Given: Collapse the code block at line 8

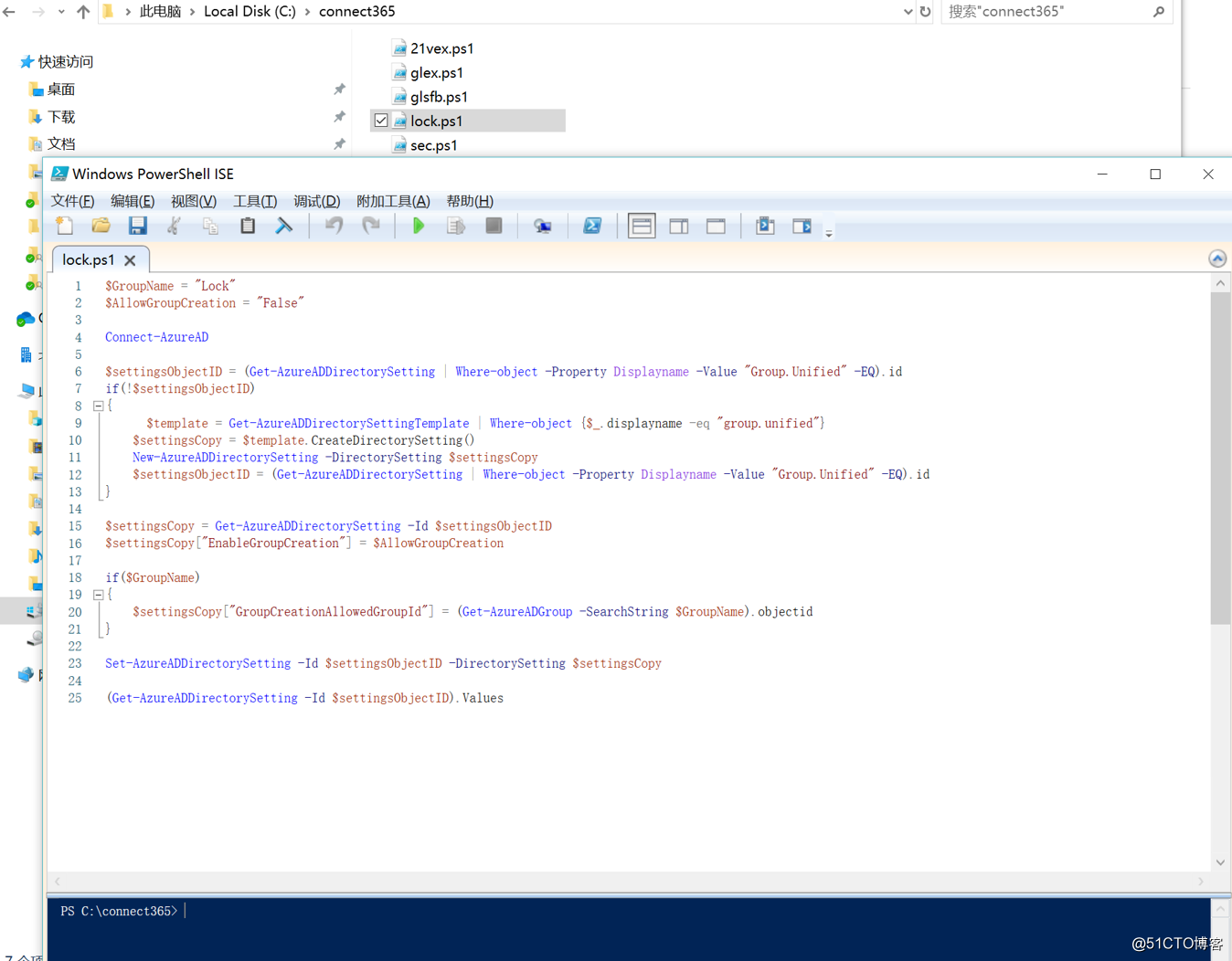Looking at the screenshot, I should tap(98, 406).
